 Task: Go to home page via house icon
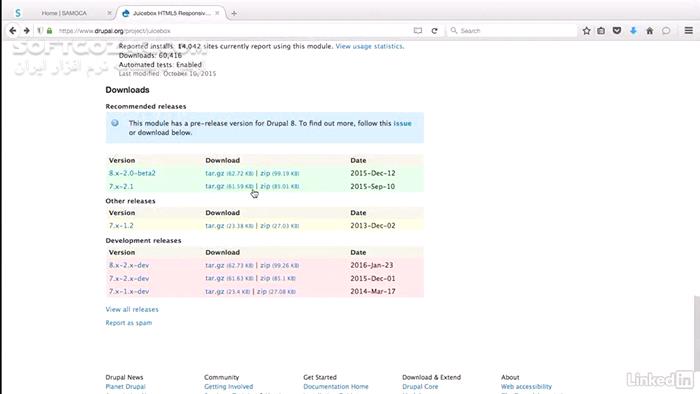[x=650, y=31]
